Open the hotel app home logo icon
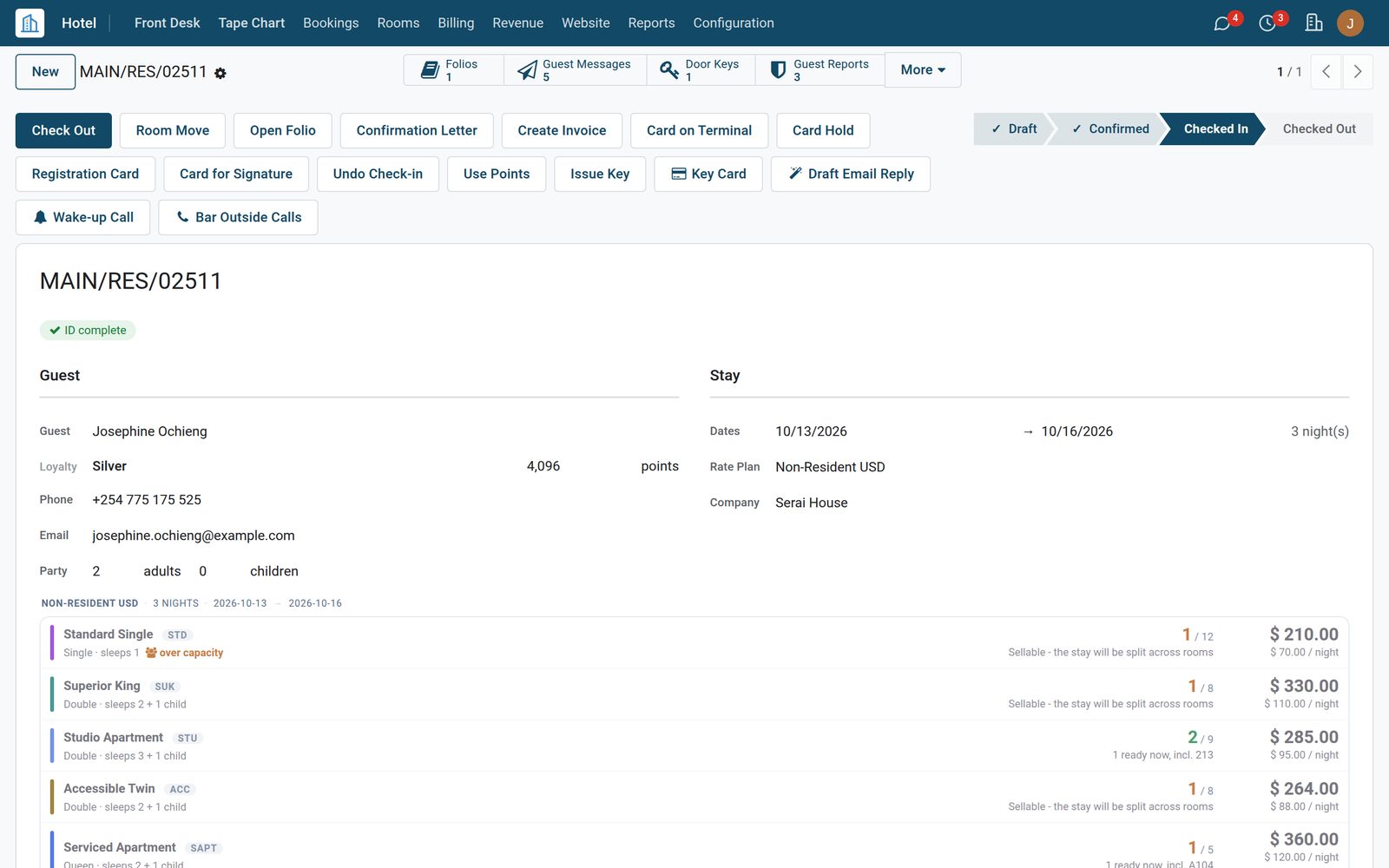1389x868 pixels. (x=30, y=23)
